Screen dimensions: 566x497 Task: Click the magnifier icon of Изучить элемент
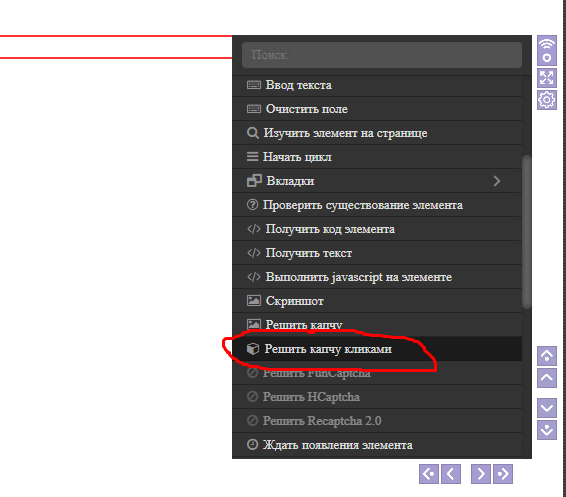pyautogui.click(x=253, y=133)
